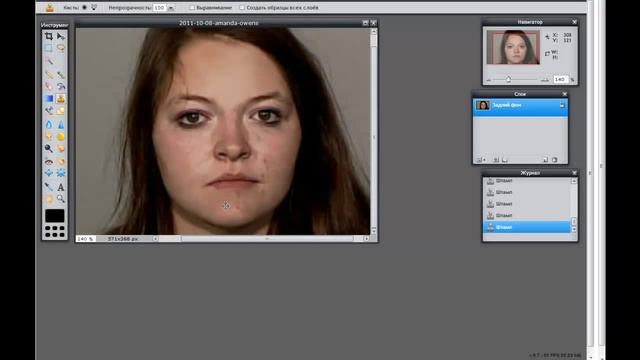Screen dimensions: 640x360
Task: Select the rectangular Marquee tool
Action: [49, 48]
